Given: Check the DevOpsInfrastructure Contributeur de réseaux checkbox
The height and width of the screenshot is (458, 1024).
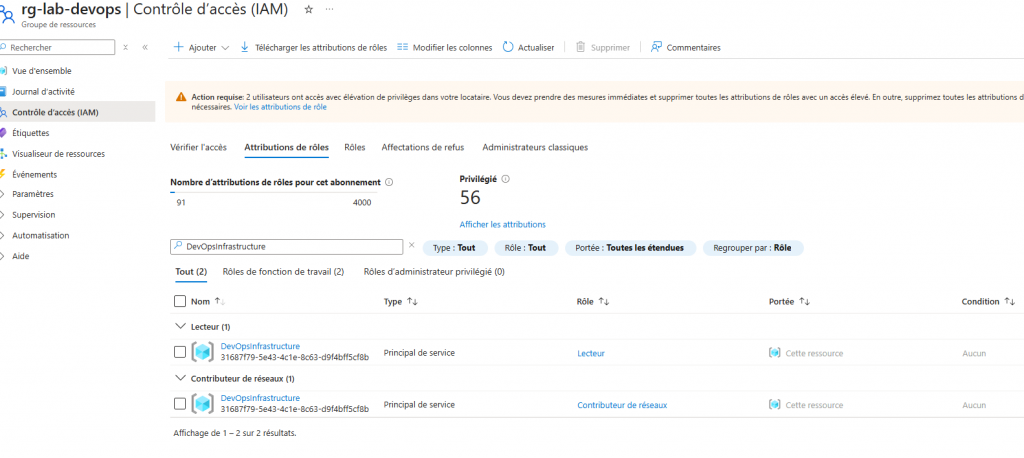Looking at the screenshot, I should point(180,404).
